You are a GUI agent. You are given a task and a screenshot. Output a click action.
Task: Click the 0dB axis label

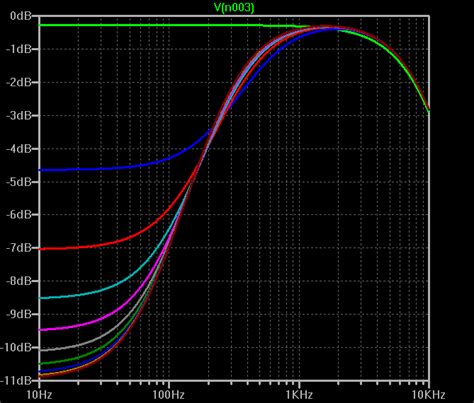coord(21,16)
